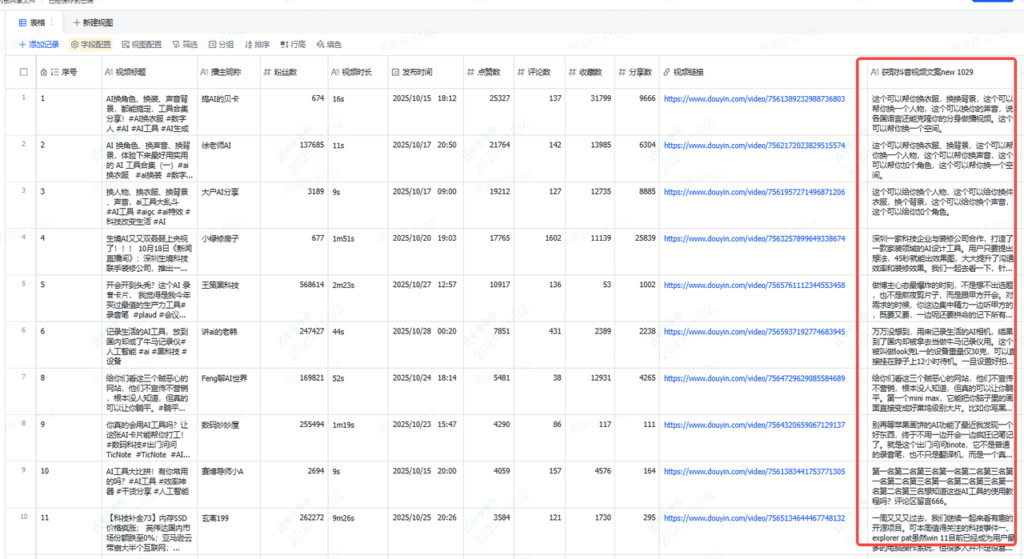
Task: Click the lock icon beside 序号 header
Action: click(x=44, y=72)
